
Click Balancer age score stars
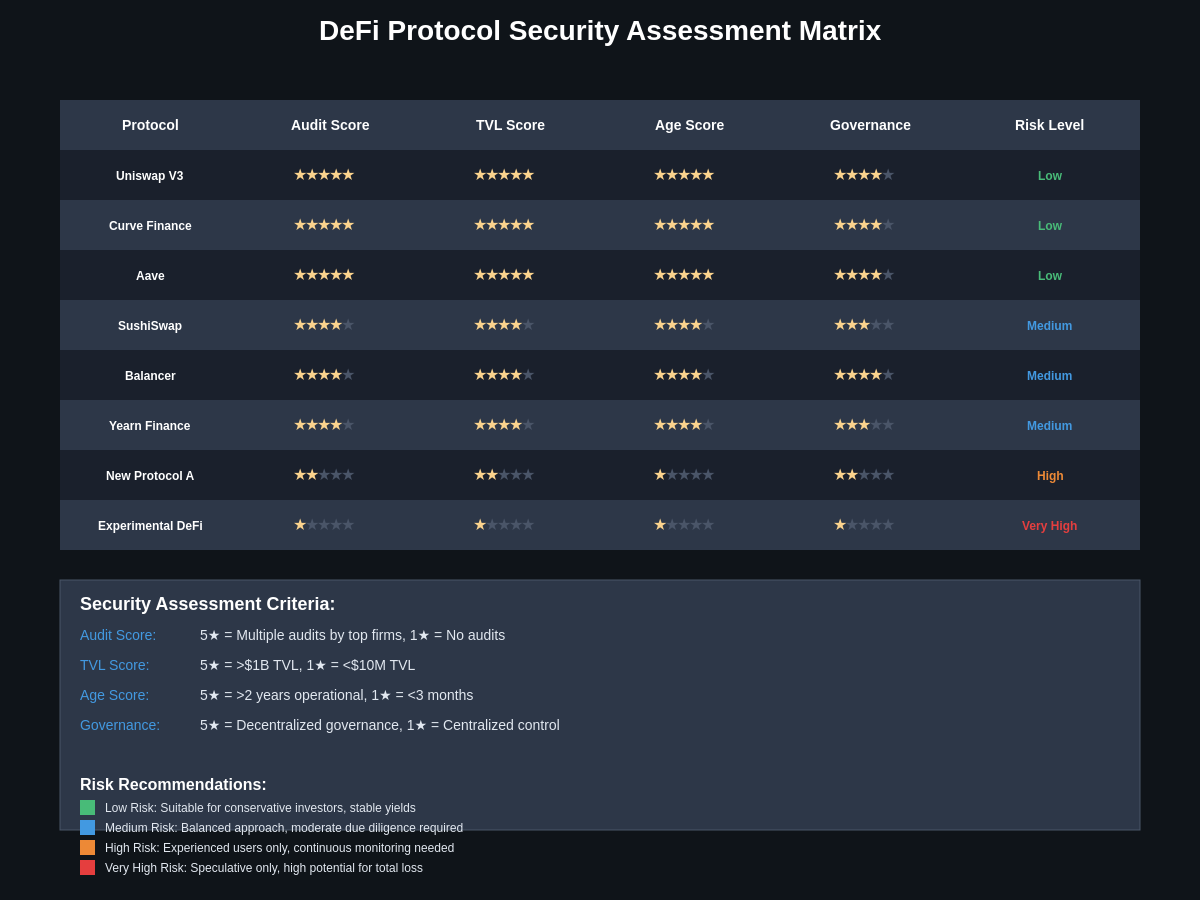click(x=684, y=375)
